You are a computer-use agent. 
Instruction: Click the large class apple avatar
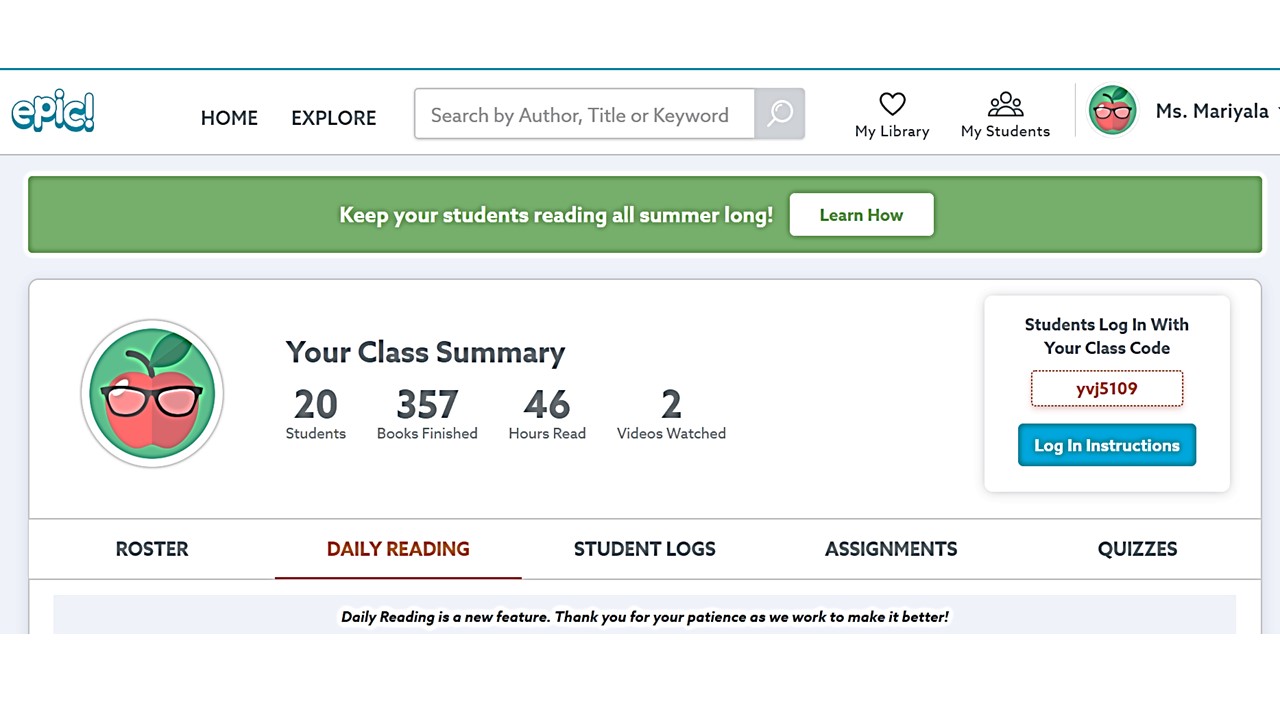pos(152,394)
